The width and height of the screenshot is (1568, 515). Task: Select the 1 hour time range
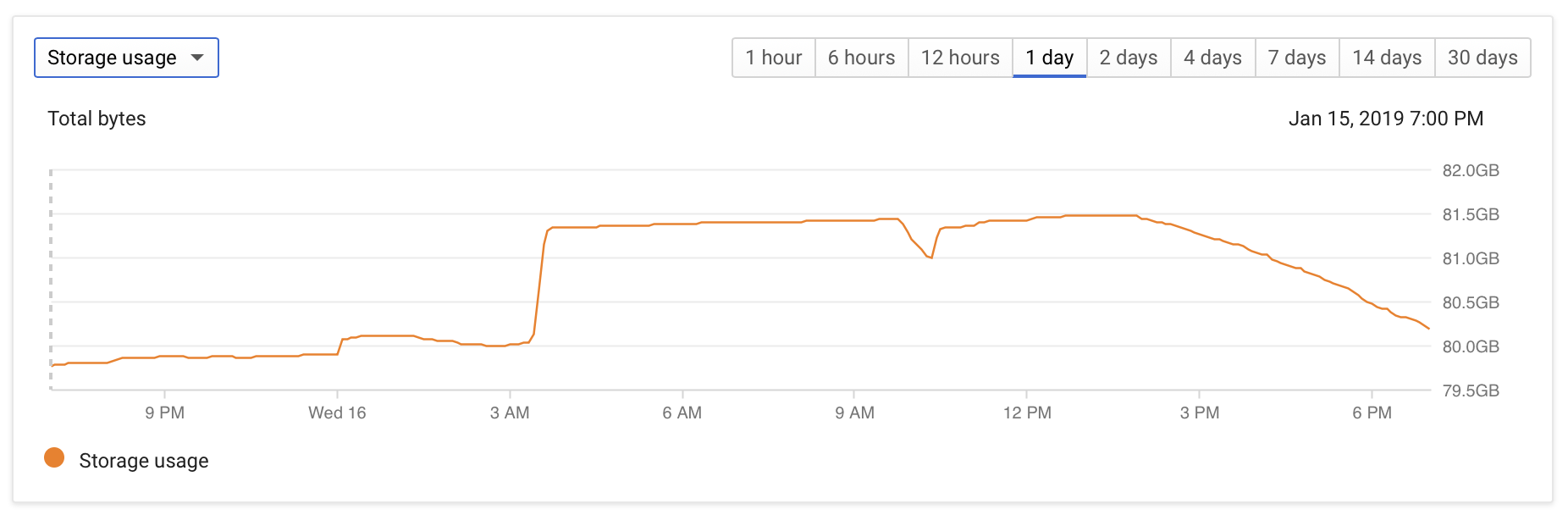pyautogui.click(x=774, y=58)
